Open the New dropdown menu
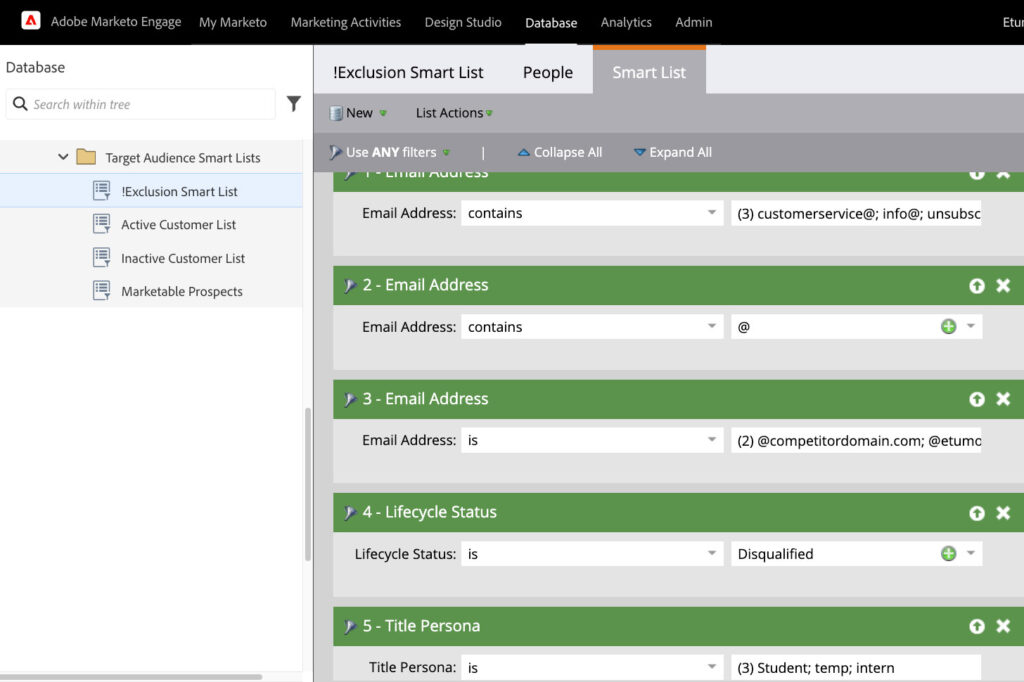The height and width of the screenshot is (682, 1024). pos(357,112)
